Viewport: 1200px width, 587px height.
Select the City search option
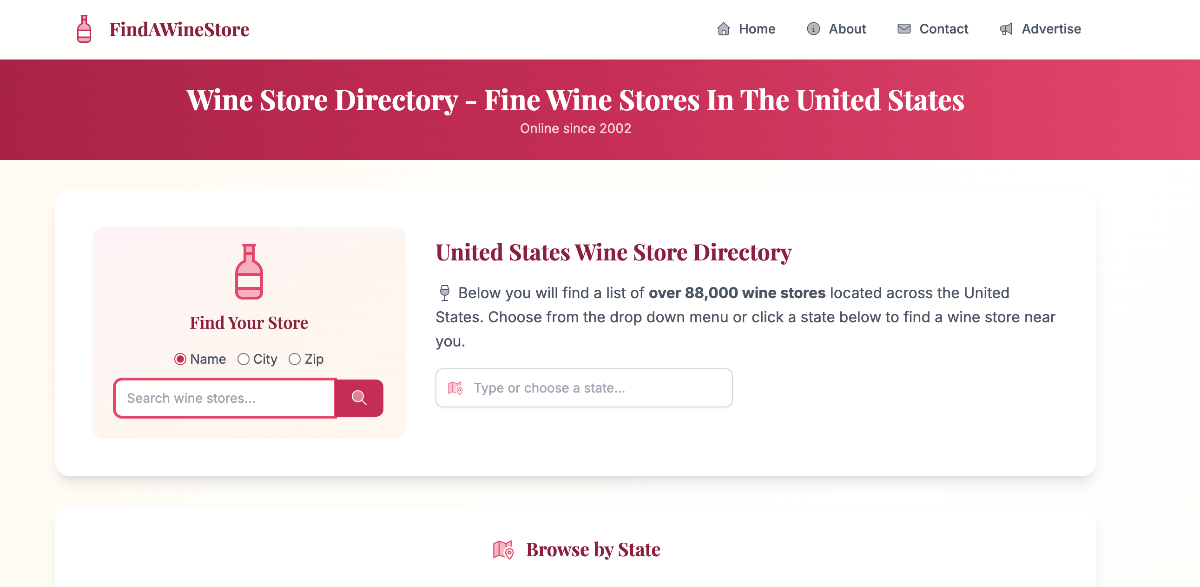(x=243, y=359)
